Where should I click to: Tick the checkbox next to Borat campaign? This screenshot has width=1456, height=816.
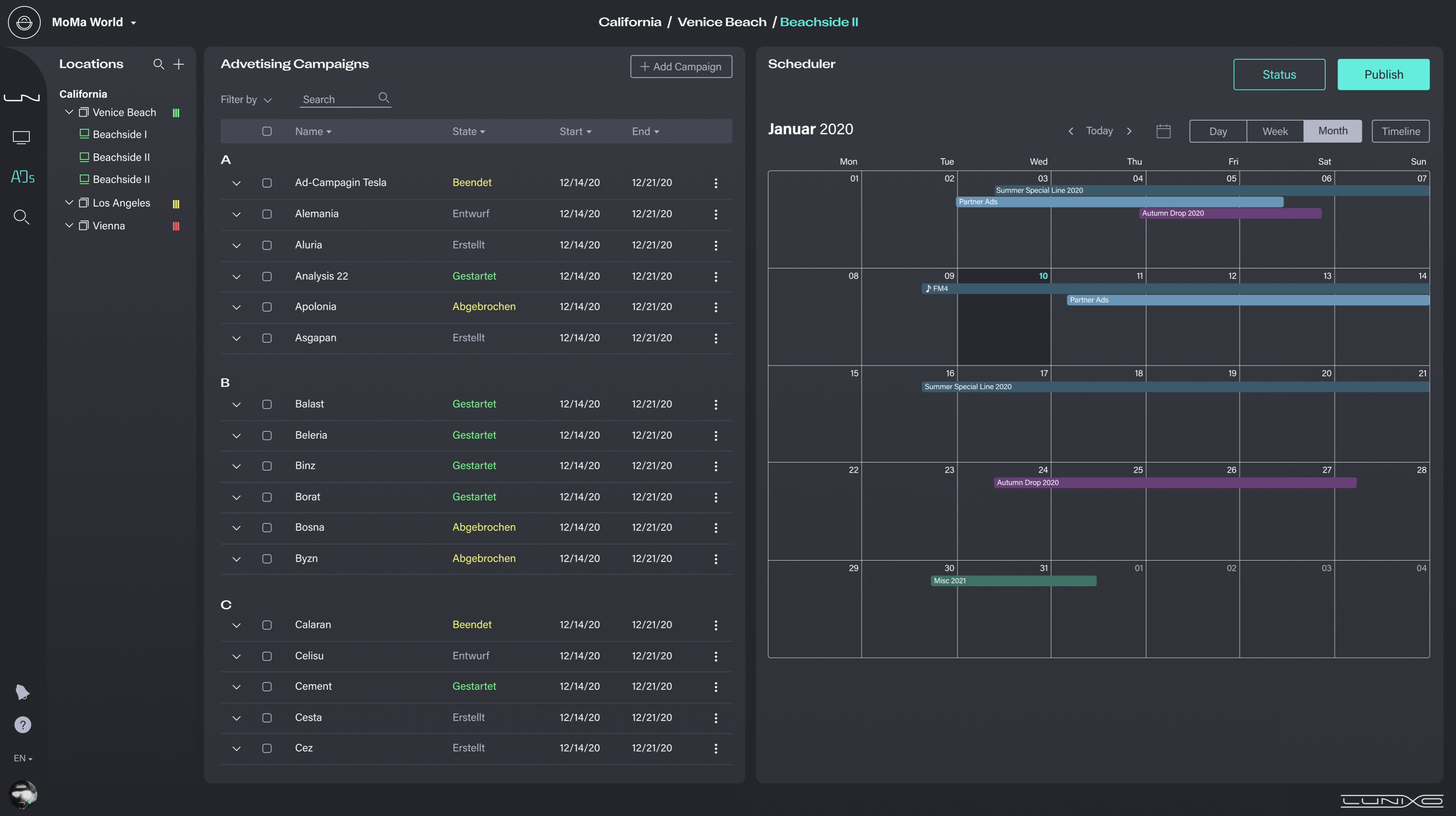(267, 497)
